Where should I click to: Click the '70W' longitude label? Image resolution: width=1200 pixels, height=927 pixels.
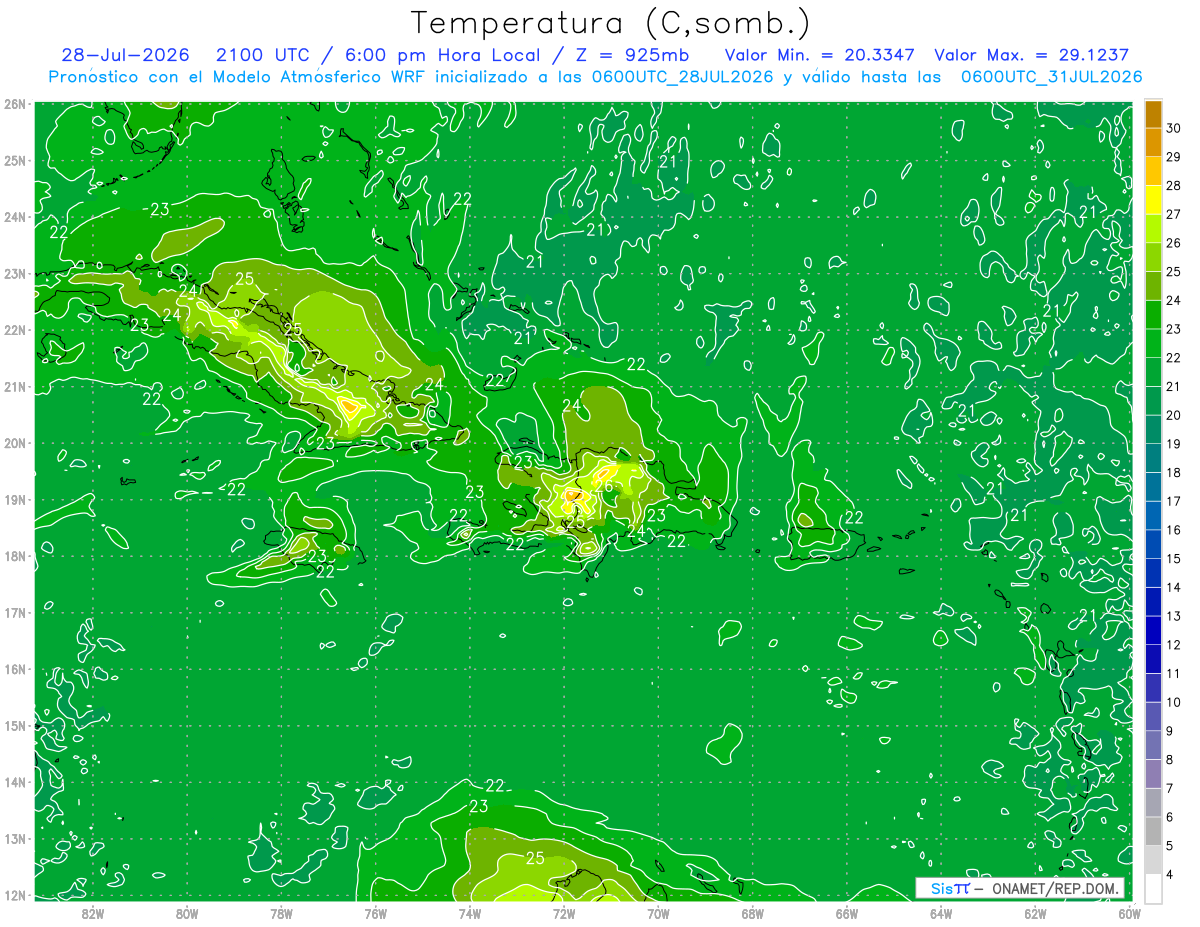658,912
